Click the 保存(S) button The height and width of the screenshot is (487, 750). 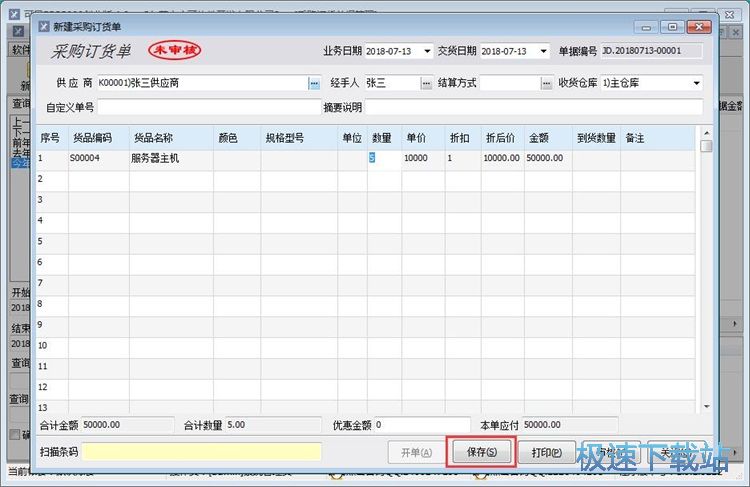tap(481, 452)
